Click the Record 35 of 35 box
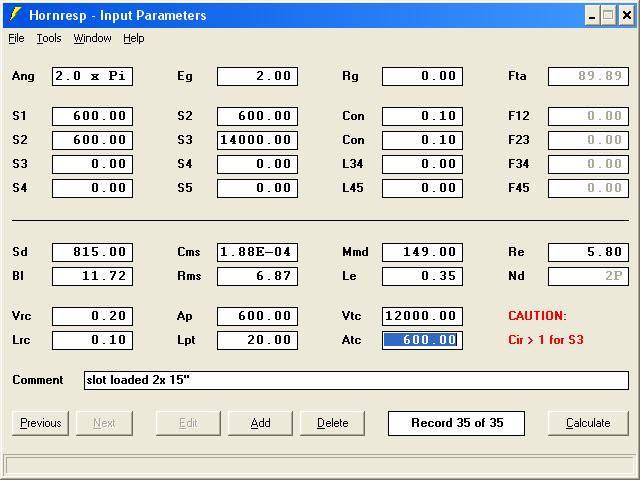640x480 pixels. (456, 423)
